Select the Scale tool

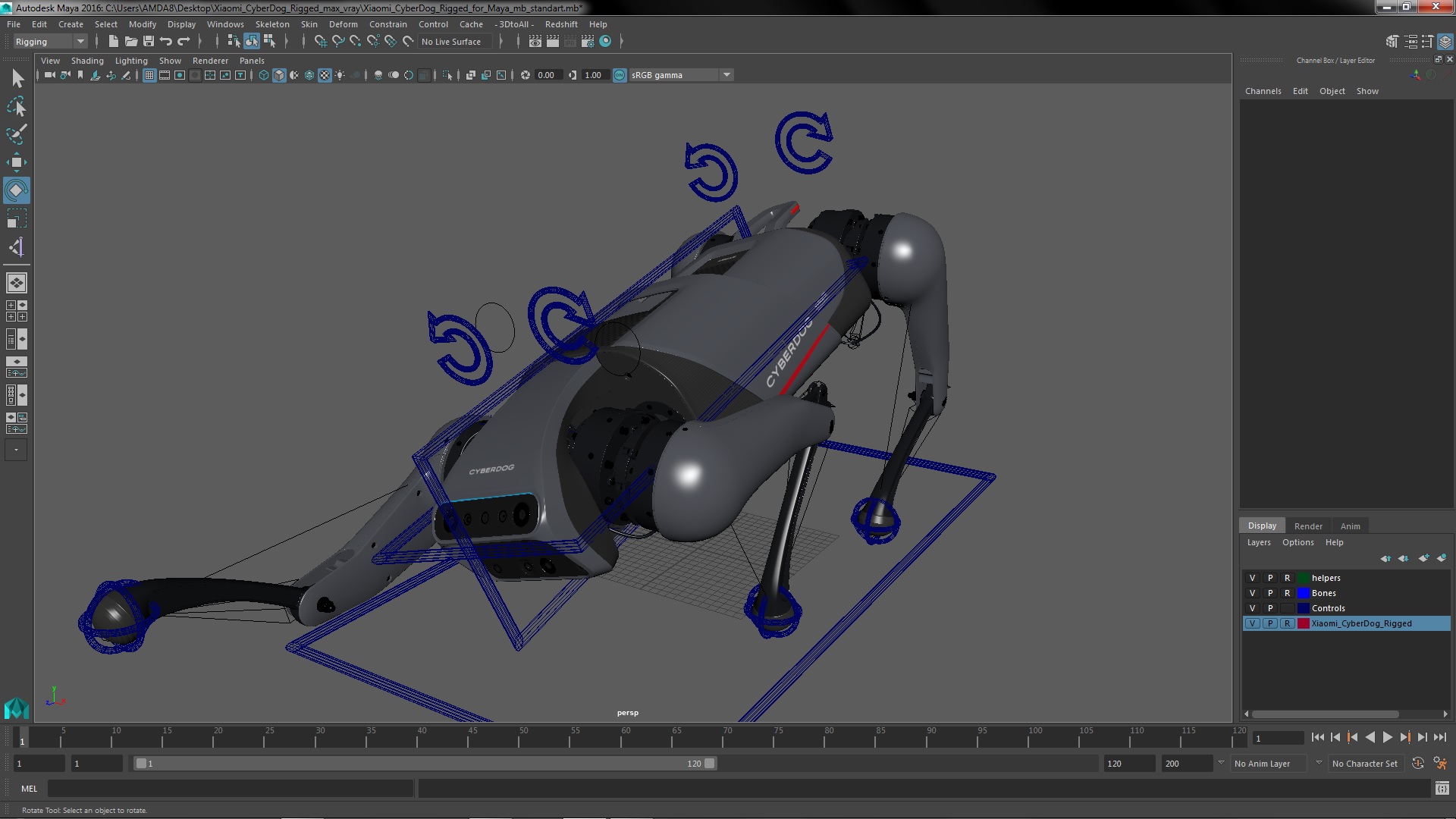point(17,219)
